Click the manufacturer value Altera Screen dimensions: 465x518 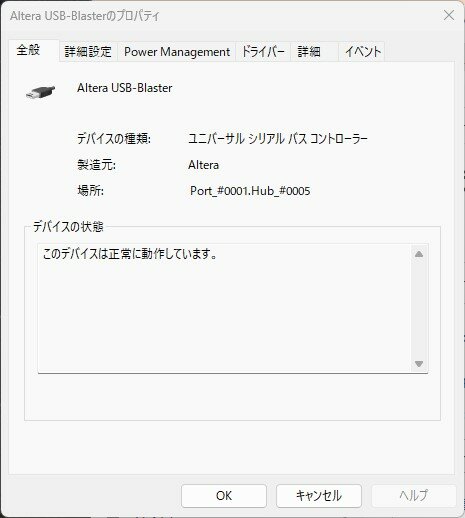[203, 165]
